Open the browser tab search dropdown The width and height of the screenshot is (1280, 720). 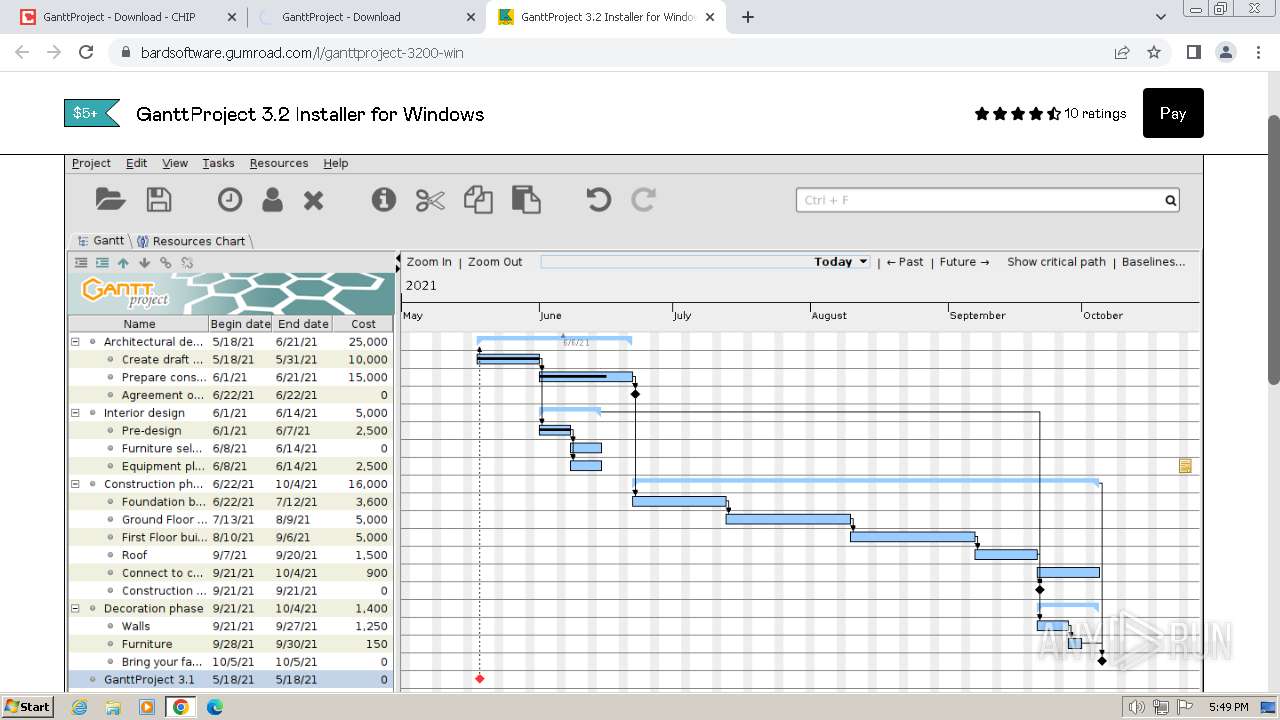coord(1161,17)
